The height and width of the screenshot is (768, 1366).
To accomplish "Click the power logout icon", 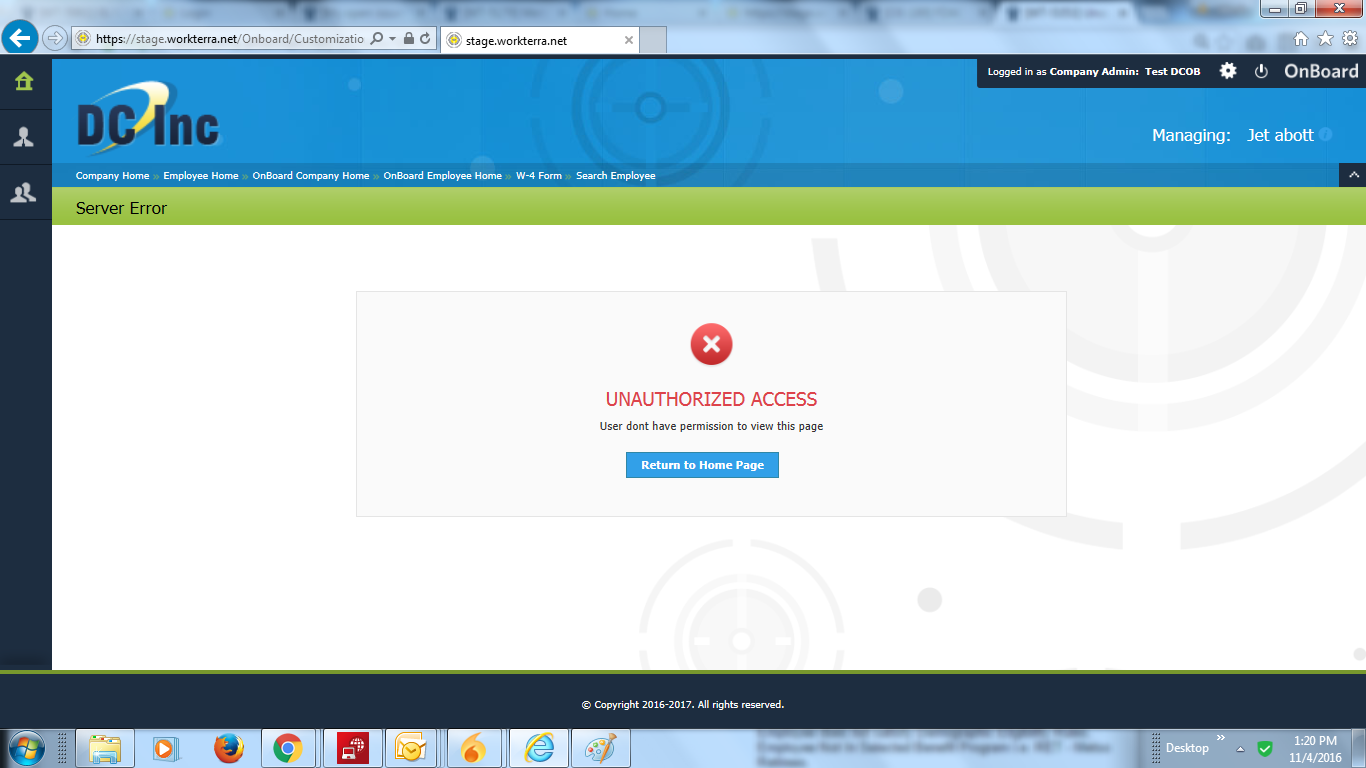I will (x=1261, y=71).
